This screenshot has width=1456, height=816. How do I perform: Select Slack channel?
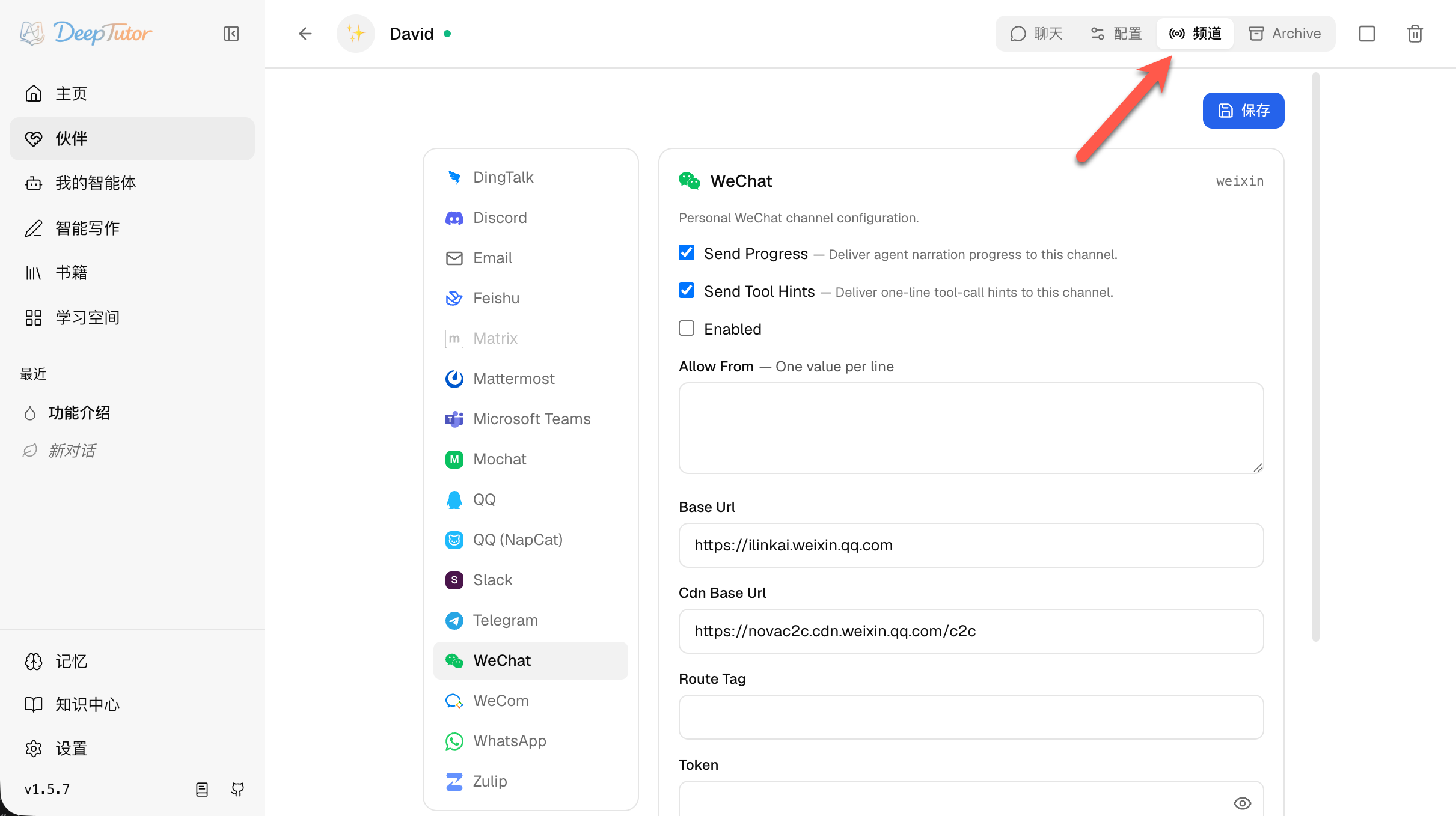point(531,580)
